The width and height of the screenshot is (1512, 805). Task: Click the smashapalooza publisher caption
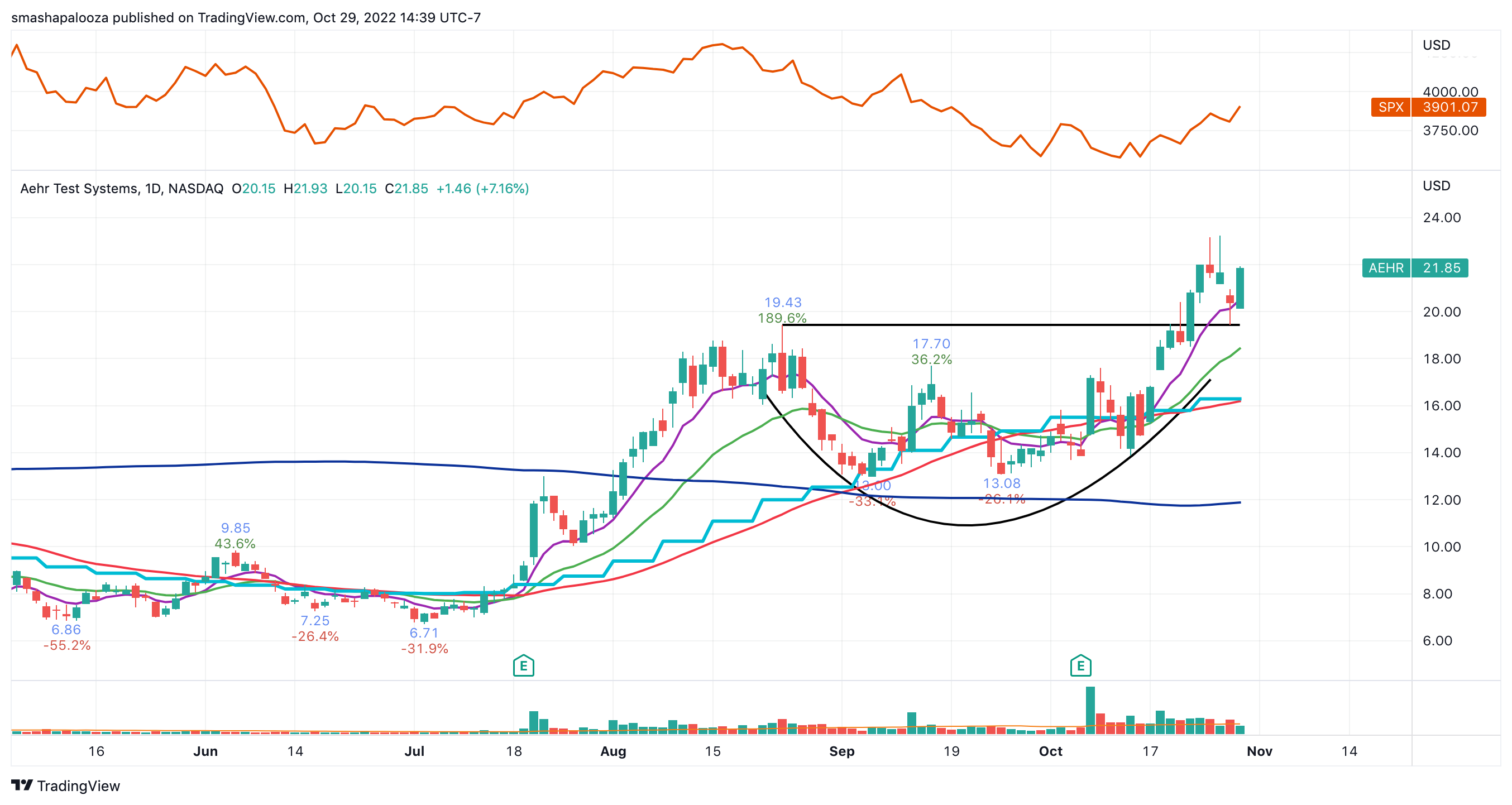coord(246,18)
